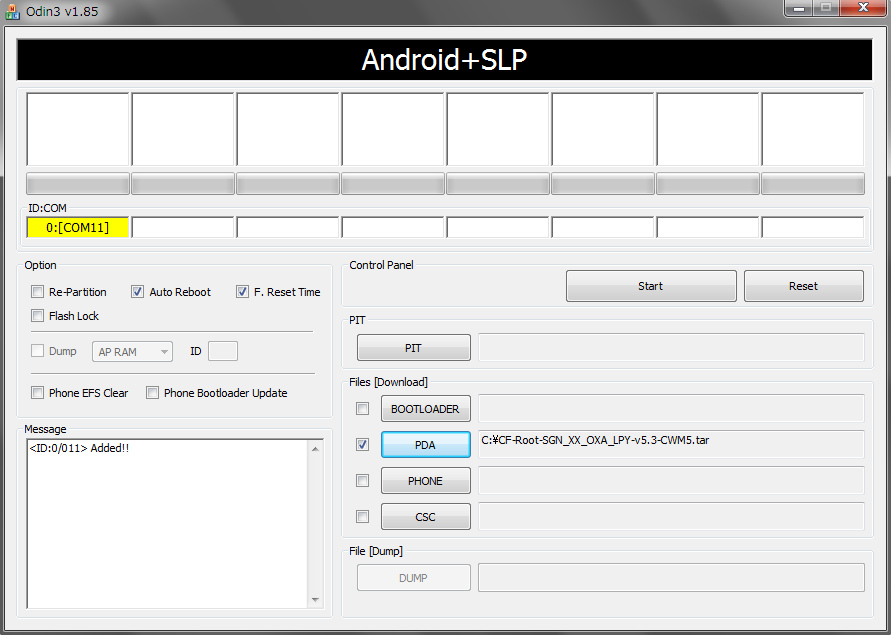Click the DUMP button
This screenshot has height=635, width=891.
tap(414, 578)
